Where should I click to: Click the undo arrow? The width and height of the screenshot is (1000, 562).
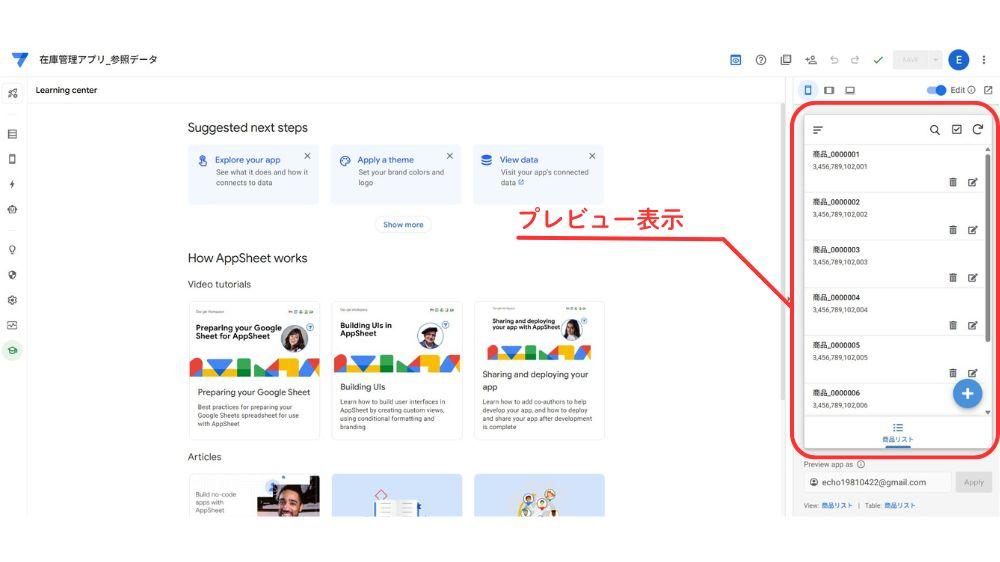point(834,60)
